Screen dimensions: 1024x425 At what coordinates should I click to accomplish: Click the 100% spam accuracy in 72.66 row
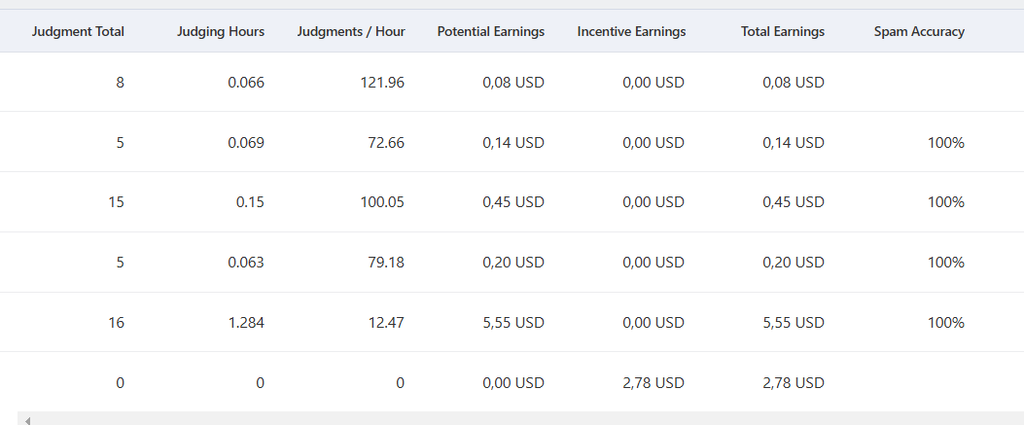[946, 142]
